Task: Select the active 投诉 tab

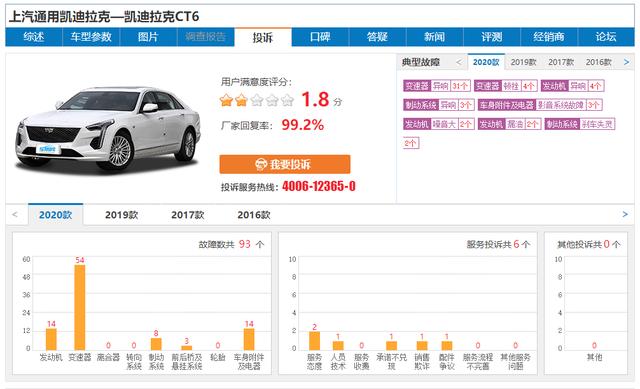Action: (x=262, y=38)
